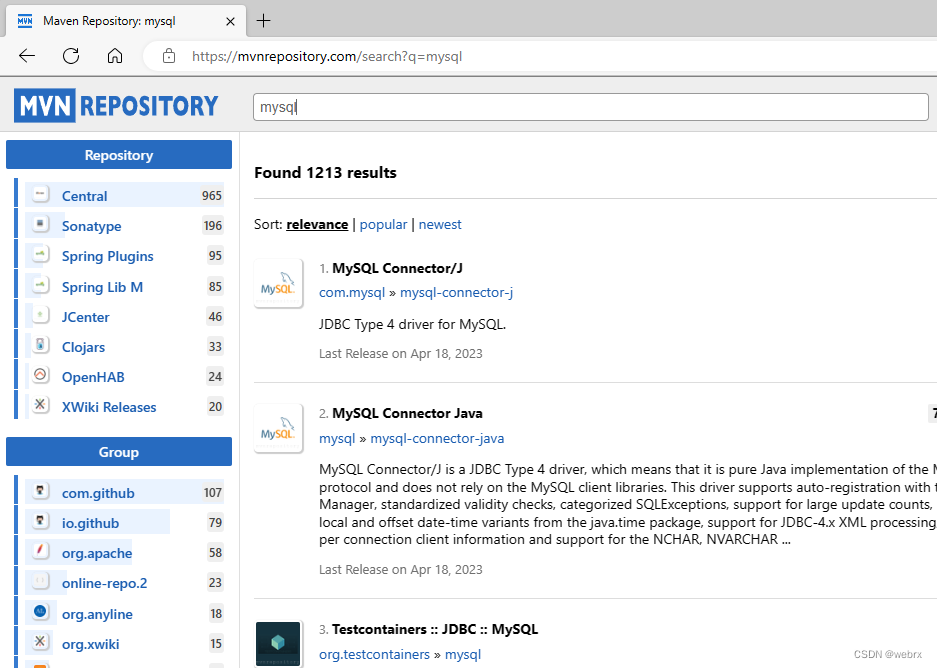
Task: Click the Group panel header
Action: click(x=119, y=452)
